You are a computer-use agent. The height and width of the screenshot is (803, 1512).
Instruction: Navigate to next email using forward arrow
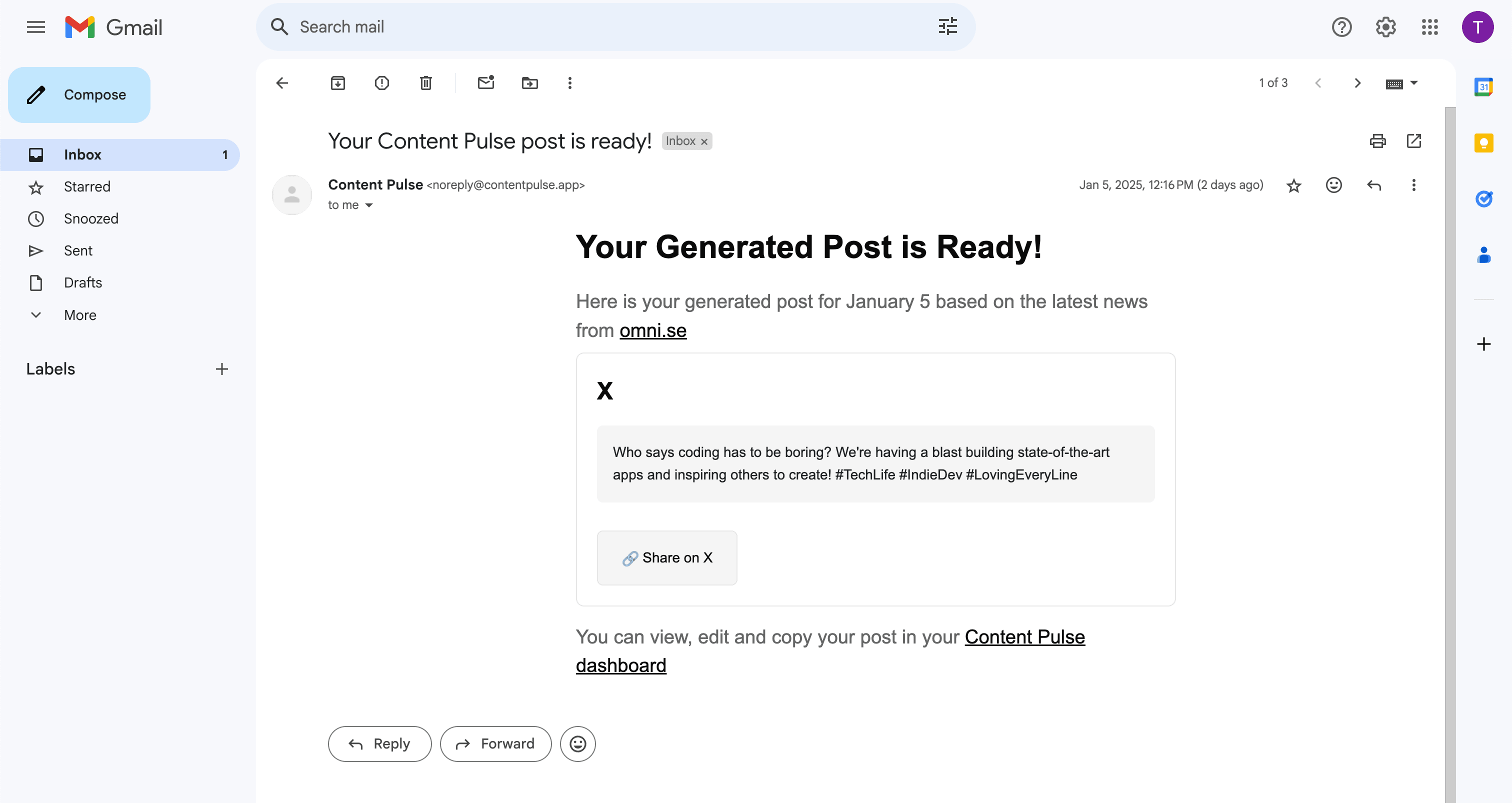[x=1356, y=83]
